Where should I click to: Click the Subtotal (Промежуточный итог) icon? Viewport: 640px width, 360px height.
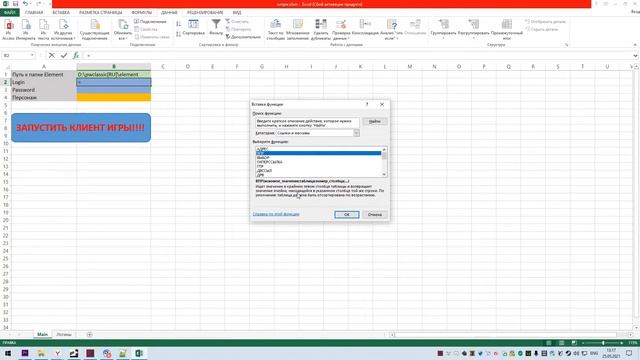[x=507, y=30]
